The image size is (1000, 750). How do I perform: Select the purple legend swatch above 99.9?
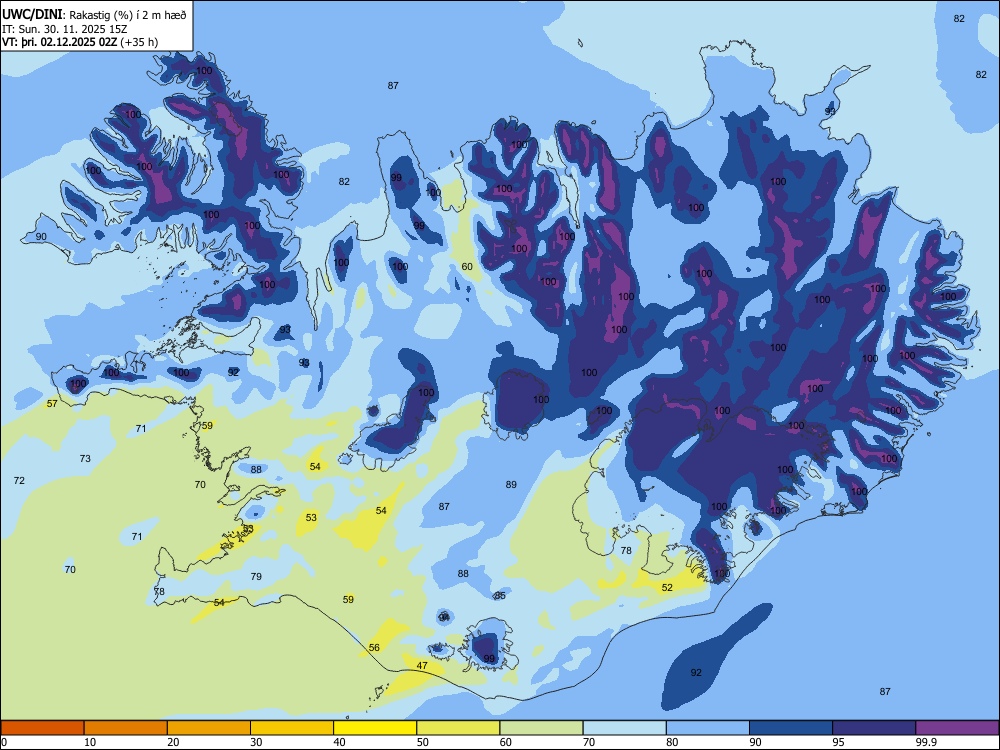[957, 728]
